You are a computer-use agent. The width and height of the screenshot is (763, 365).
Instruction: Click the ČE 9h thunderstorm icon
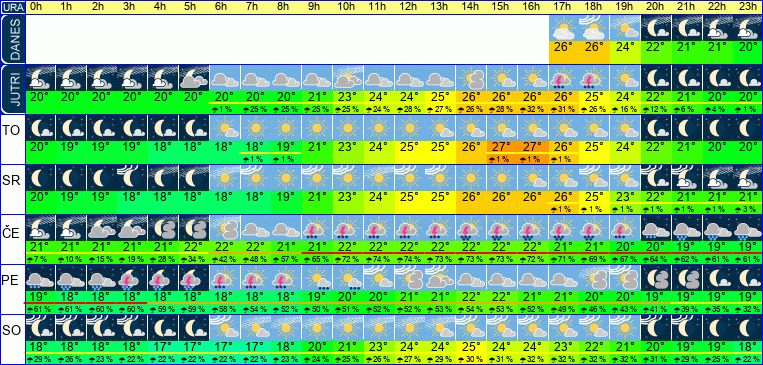[316, 229]
